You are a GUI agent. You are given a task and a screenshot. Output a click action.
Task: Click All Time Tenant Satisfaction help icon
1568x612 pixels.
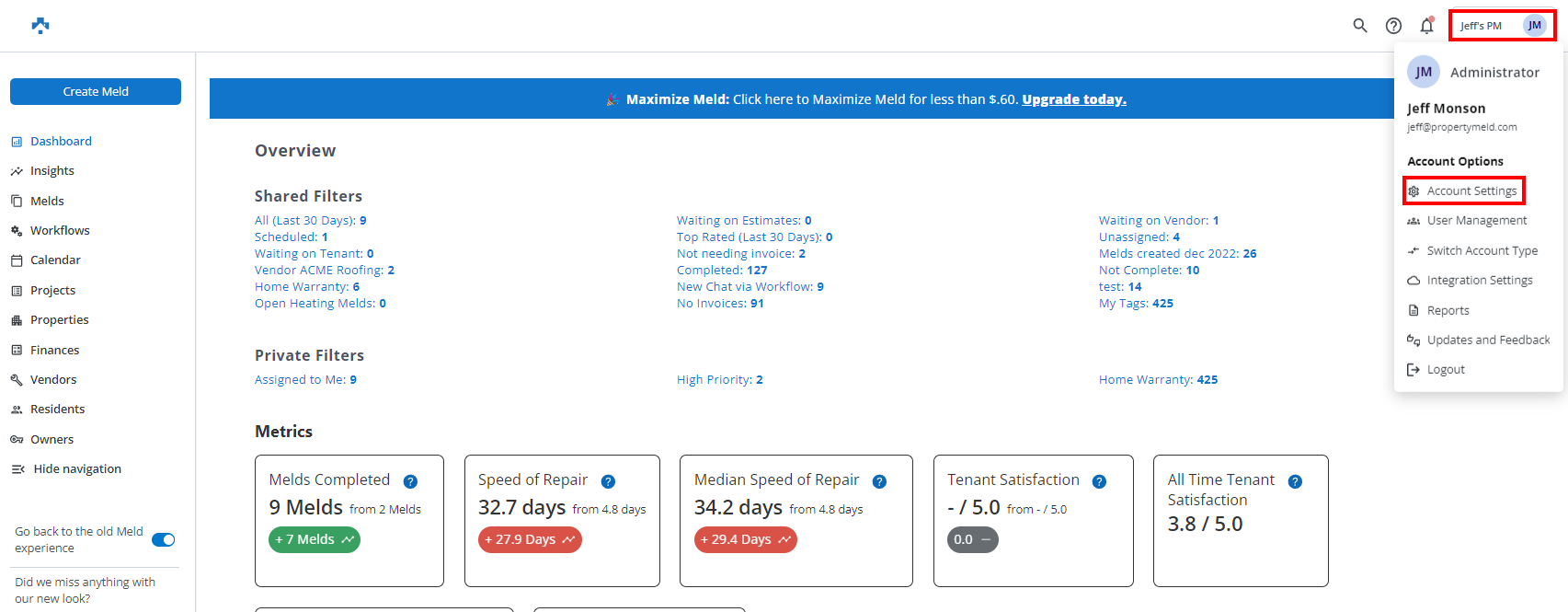[1295, 481]
